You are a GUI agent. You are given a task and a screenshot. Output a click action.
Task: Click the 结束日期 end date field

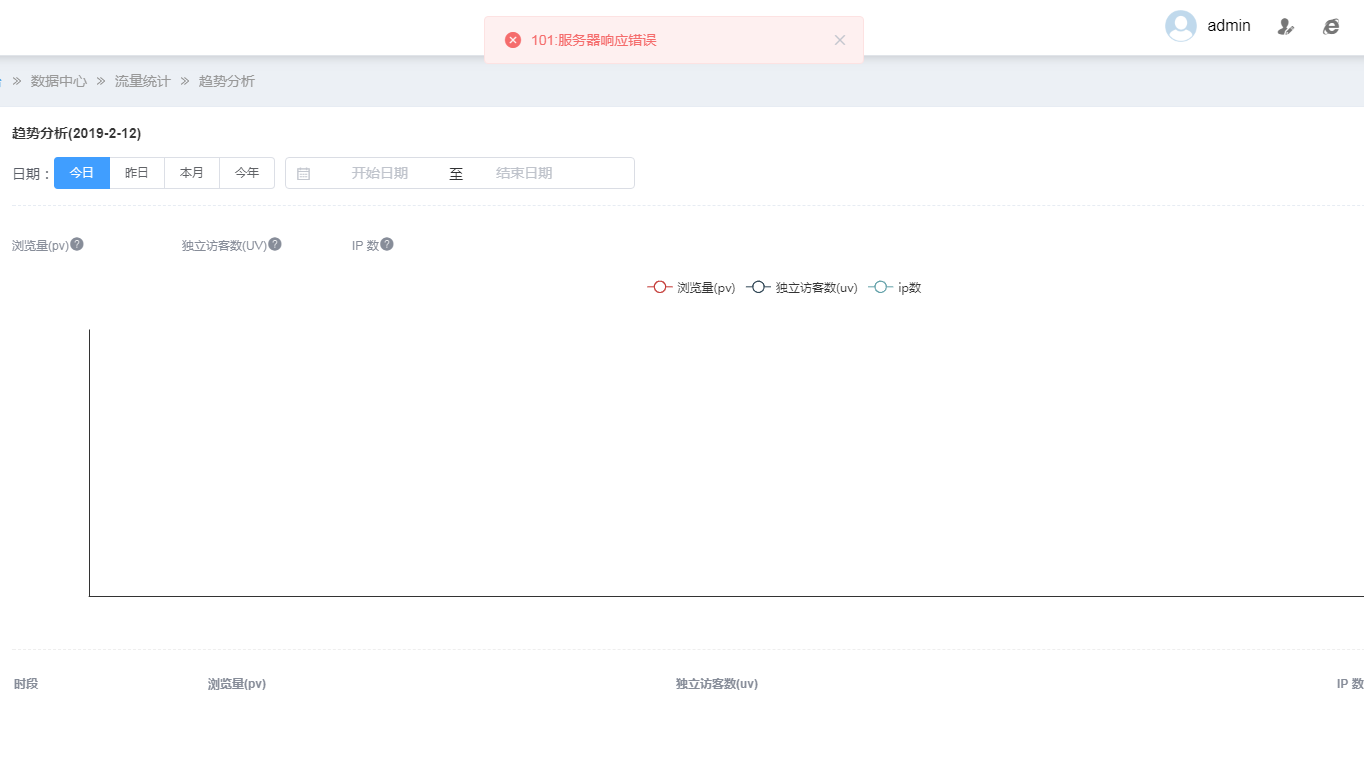coord(524,173)
